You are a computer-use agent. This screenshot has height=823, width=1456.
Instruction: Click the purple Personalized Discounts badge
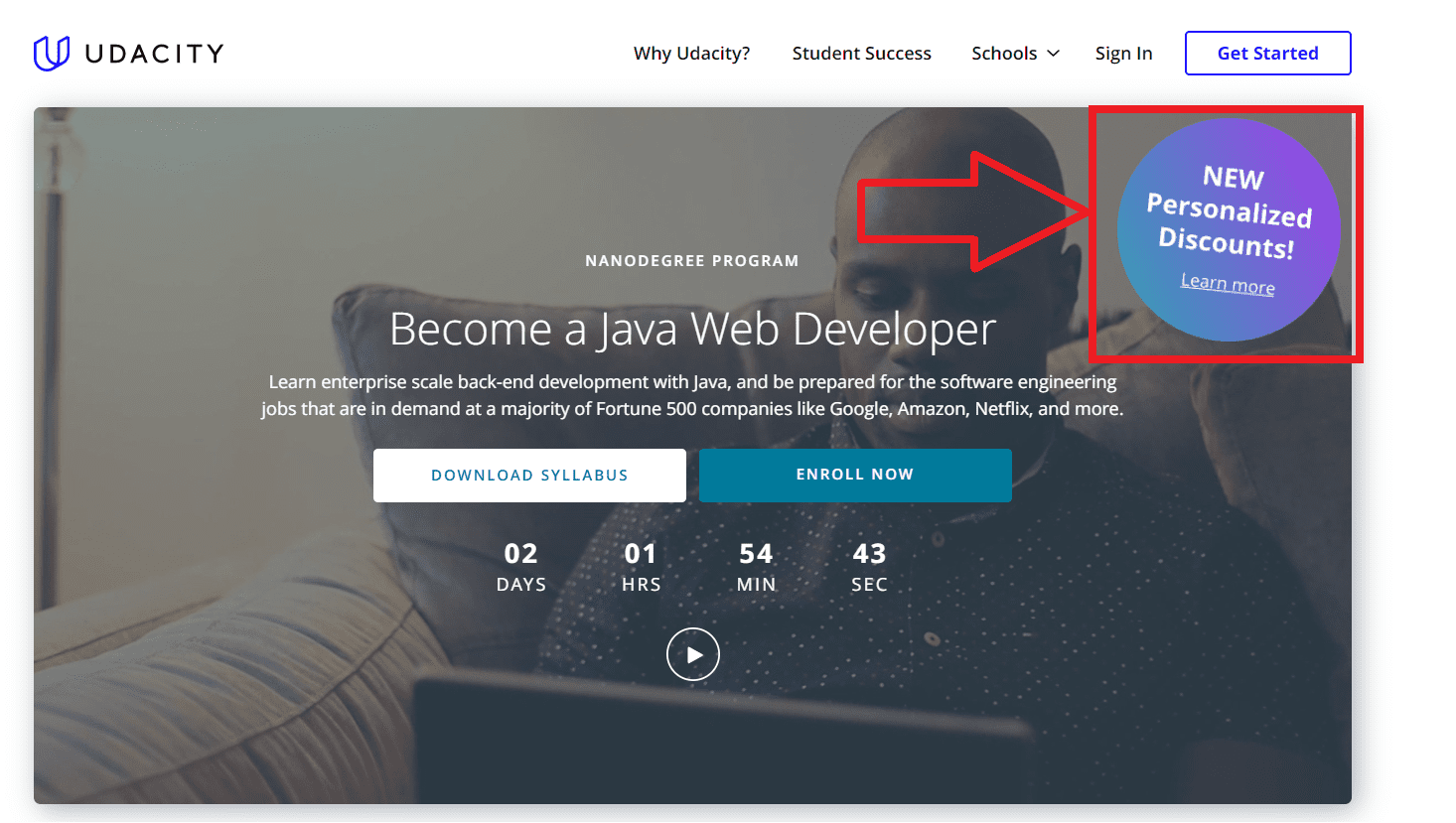(x=1228, y=228)
